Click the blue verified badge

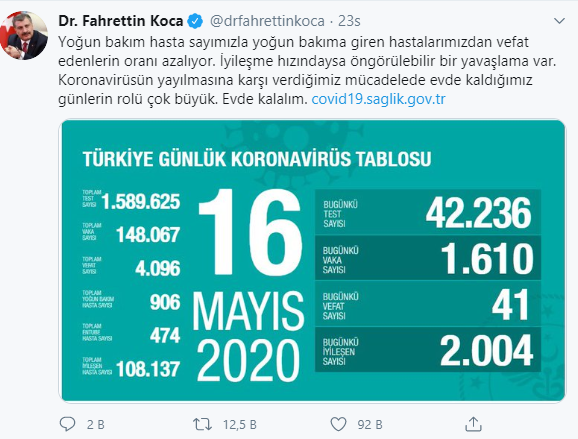195,21
